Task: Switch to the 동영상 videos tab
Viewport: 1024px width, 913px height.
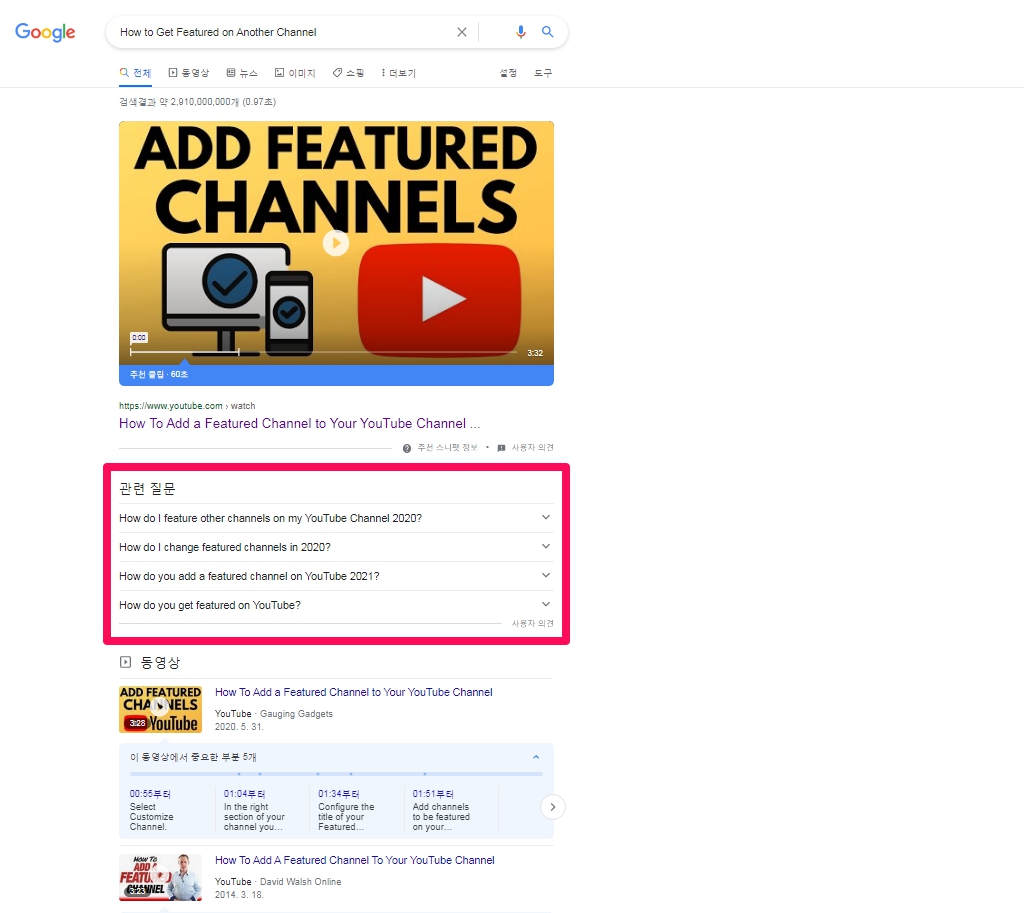Action: 189,72
